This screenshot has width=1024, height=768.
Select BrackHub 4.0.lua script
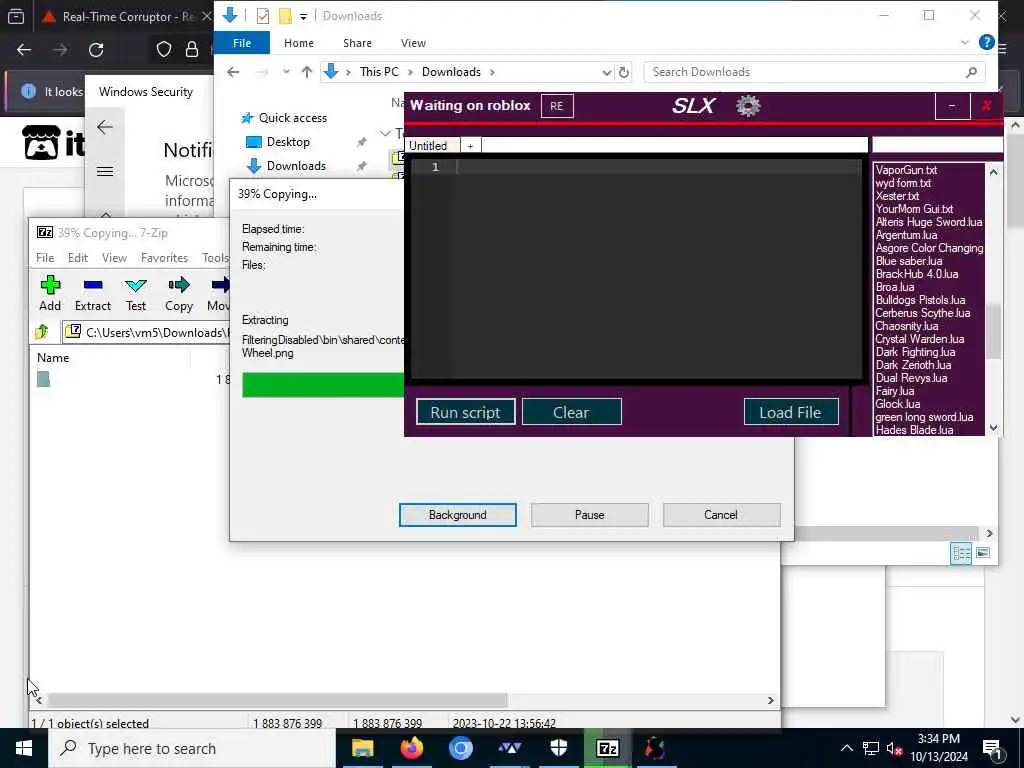[x=917, y=274]
